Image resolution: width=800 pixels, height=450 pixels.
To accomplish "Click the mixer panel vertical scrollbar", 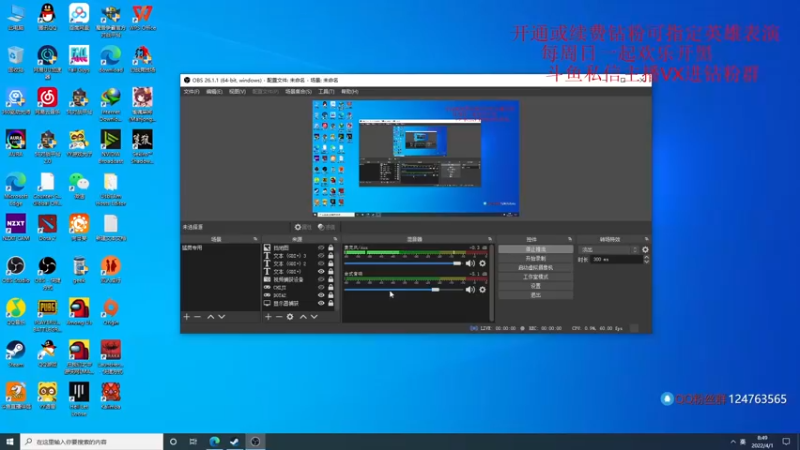I will (491, 283).
